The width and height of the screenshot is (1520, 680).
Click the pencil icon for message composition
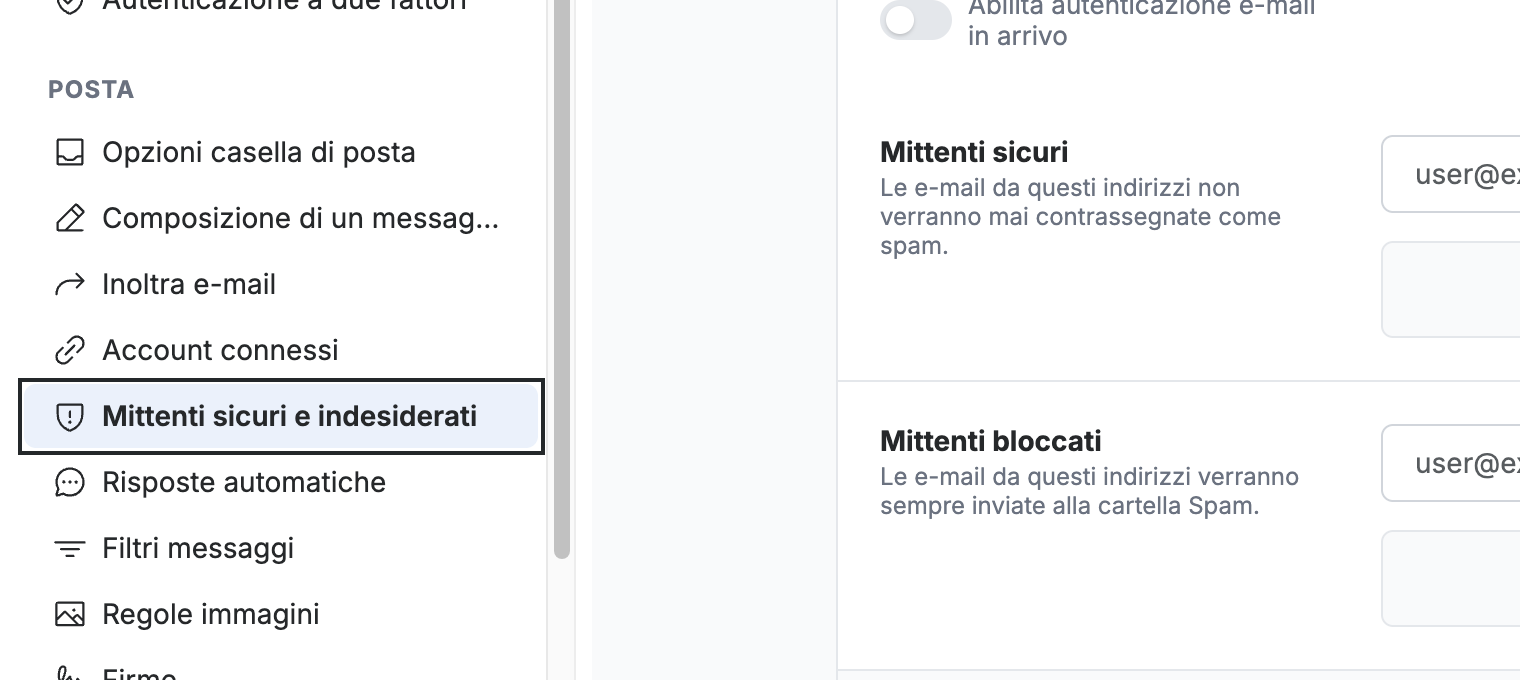pos(69,219)
